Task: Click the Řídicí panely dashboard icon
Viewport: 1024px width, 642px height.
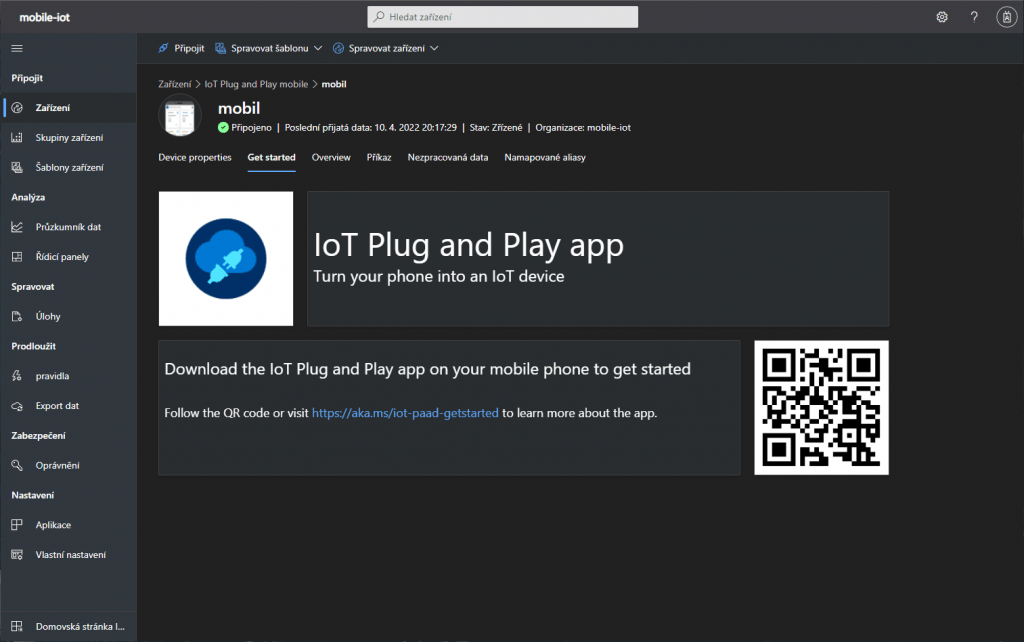Action: point(17,257)
